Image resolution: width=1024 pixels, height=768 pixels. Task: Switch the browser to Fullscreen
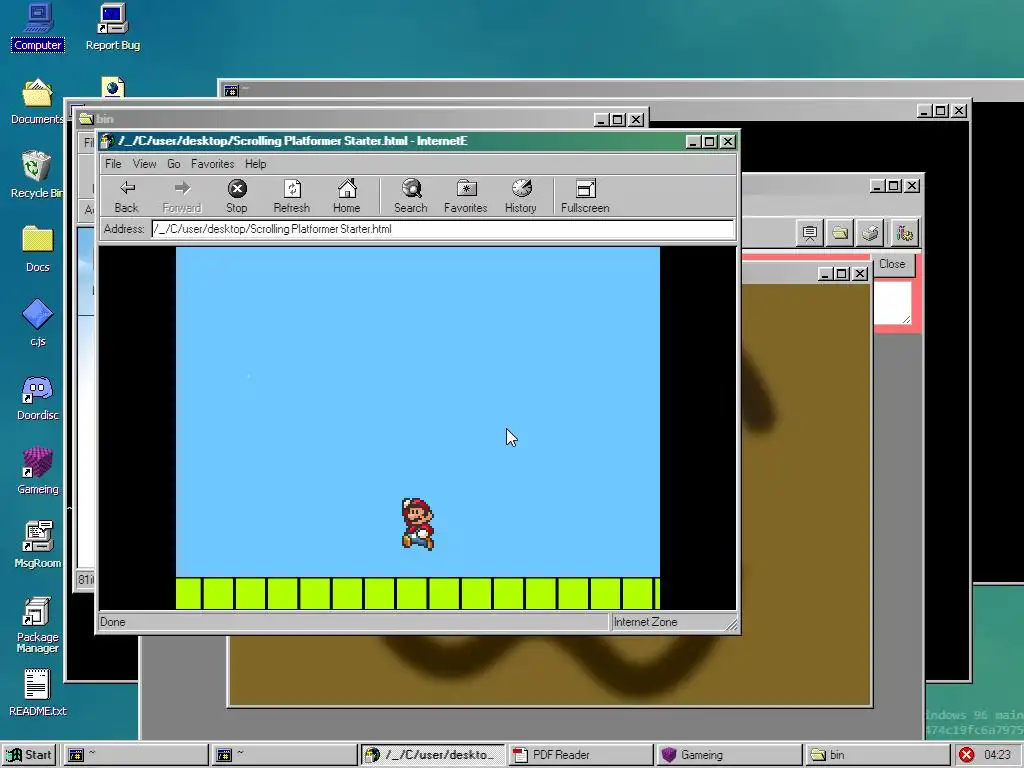point(585,196)
